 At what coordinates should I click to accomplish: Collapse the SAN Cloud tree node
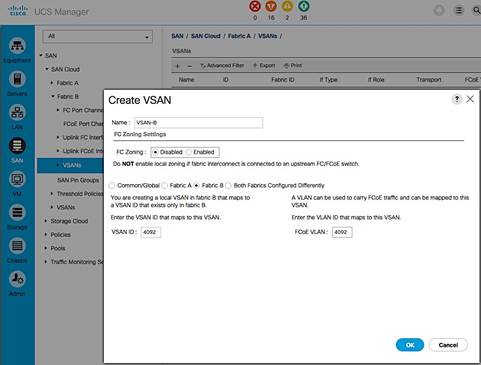tap(47, 69)
